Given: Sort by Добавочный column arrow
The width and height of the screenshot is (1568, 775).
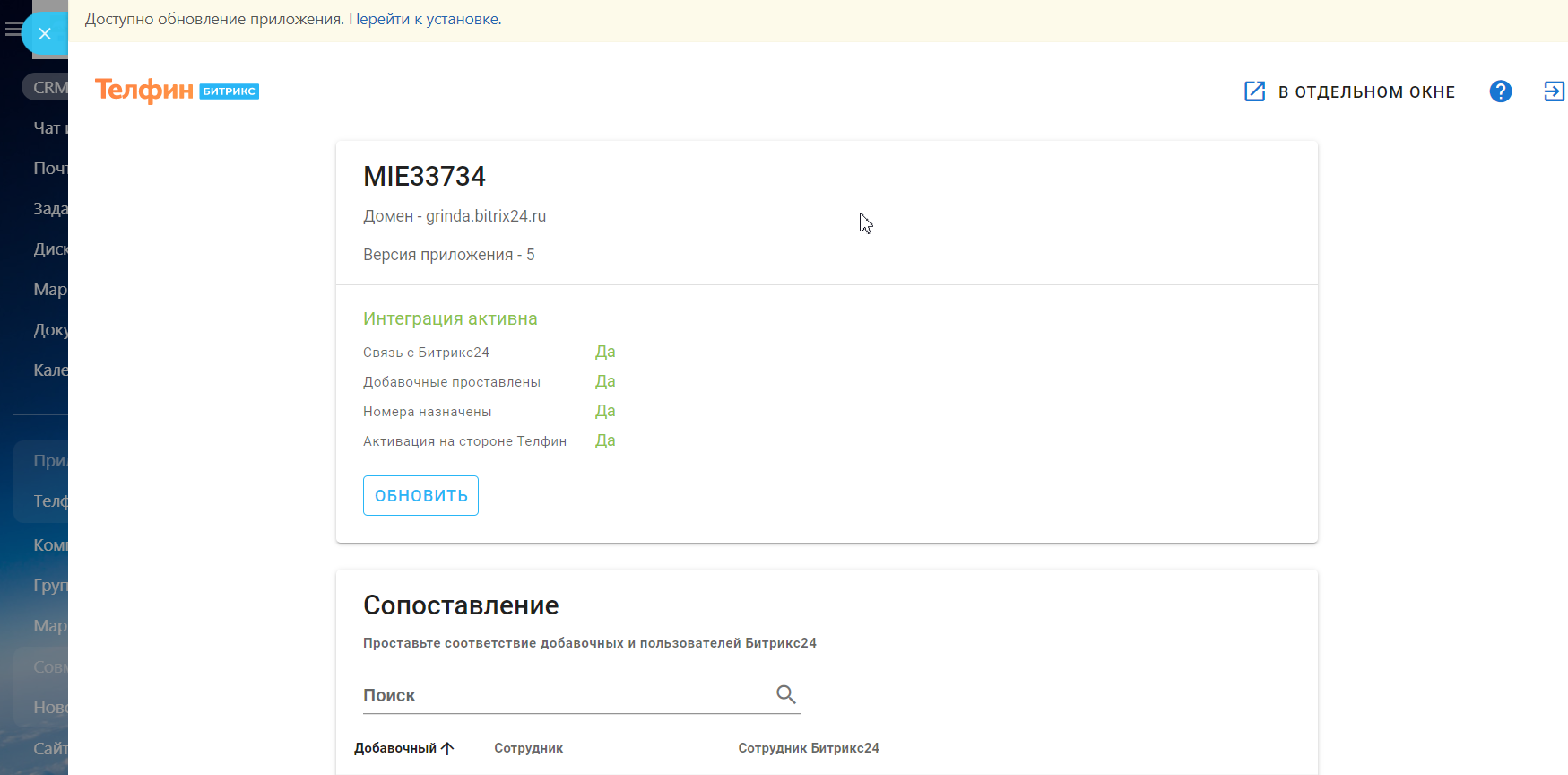Looking at the screenshot, I should coord(447,748).
